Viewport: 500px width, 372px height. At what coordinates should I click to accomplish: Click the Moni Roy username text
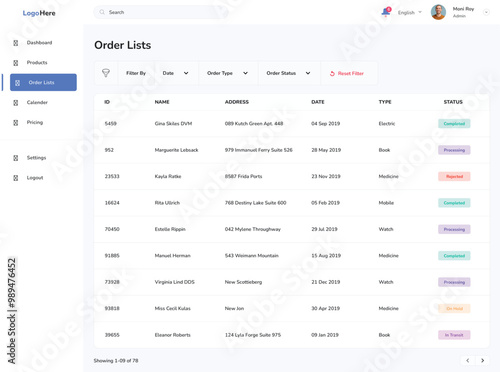[463, 9]
